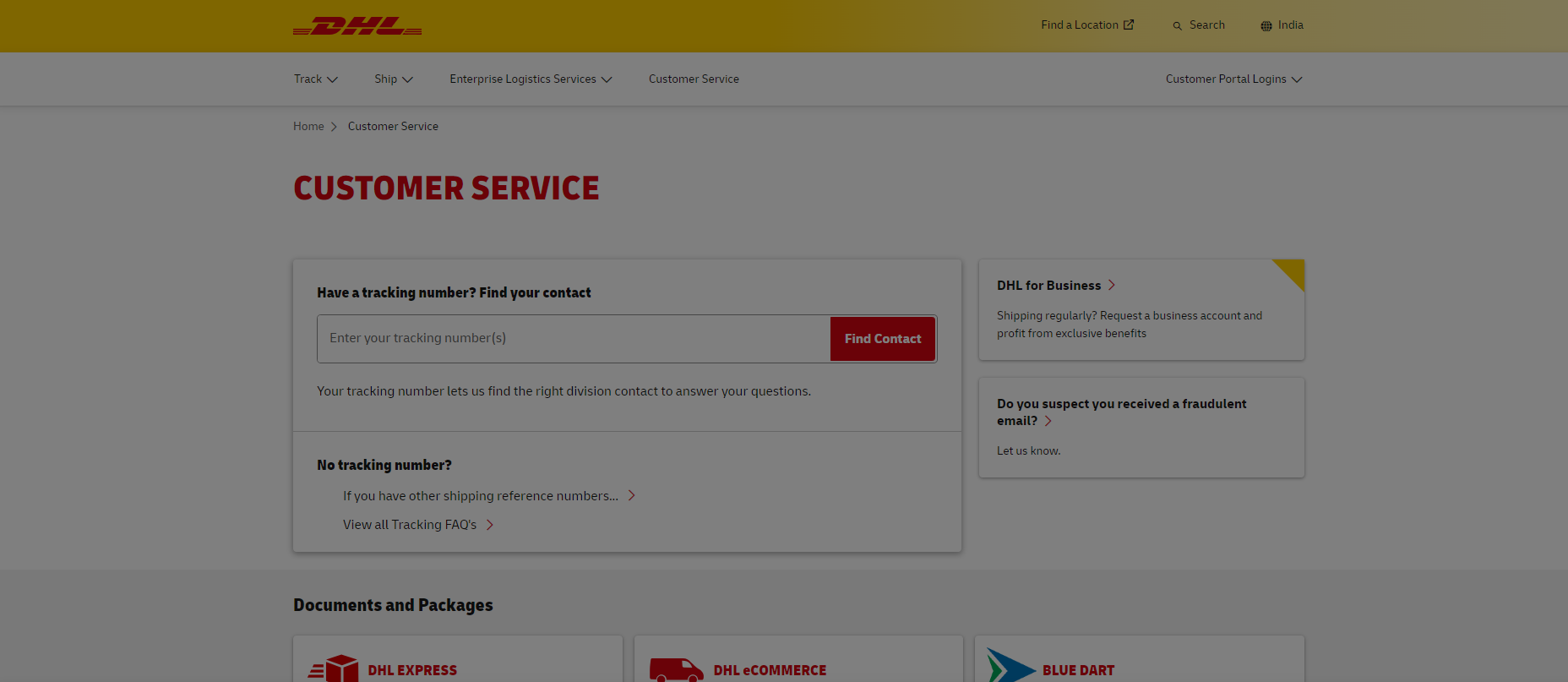Click the chevron after shipping reference numbers
Image resolution: width=1568 pixels, height=682 pixels.
tap(631, 496)
